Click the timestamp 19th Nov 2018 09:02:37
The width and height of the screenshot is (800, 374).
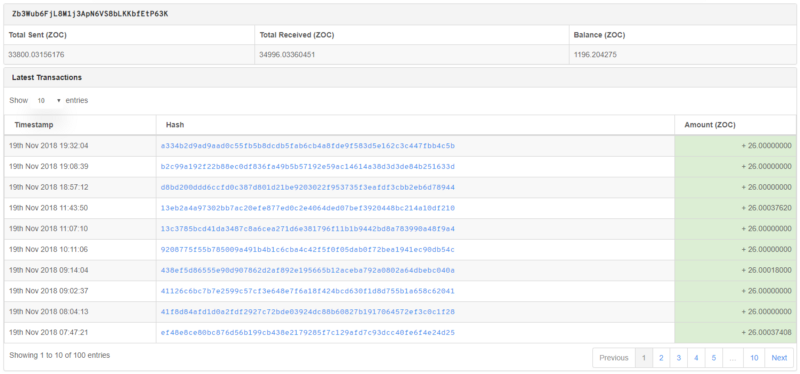click(x=48, y=291)
